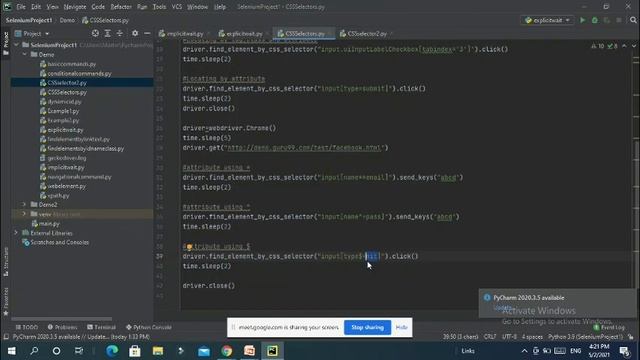Click the CRLF line separator status entry
Viewport: 640px width, 360px height.
490,337
